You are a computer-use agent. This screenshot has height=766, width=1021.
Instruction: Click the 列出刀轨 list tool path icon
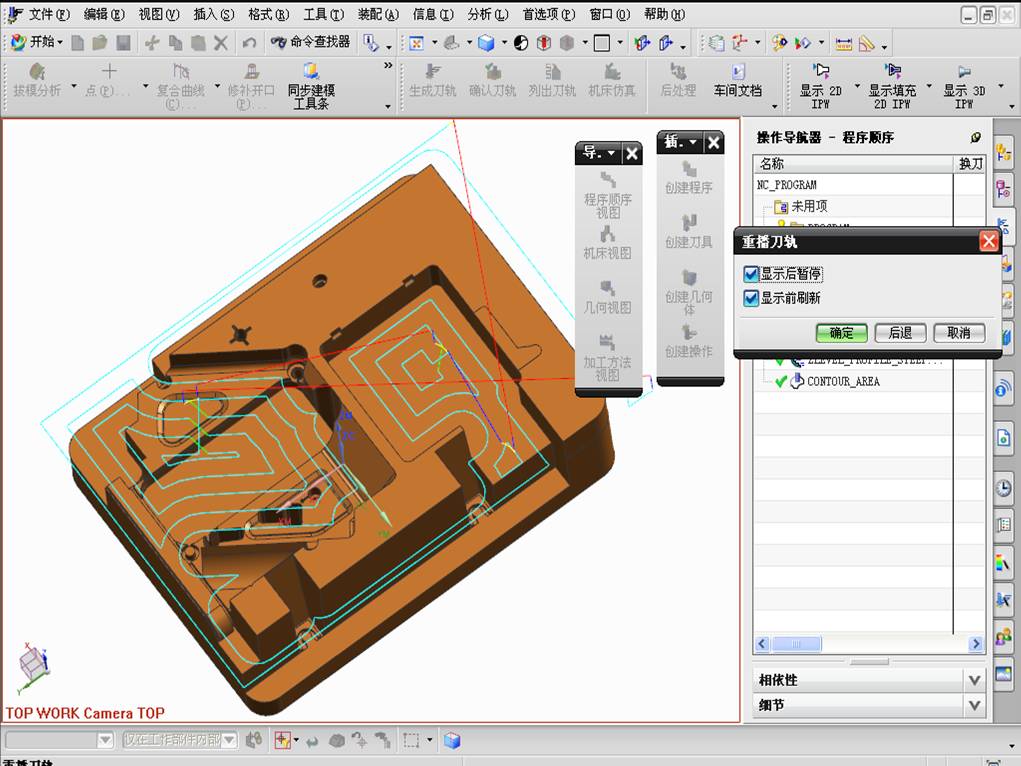pyautogui.click(x=552, y=71)
